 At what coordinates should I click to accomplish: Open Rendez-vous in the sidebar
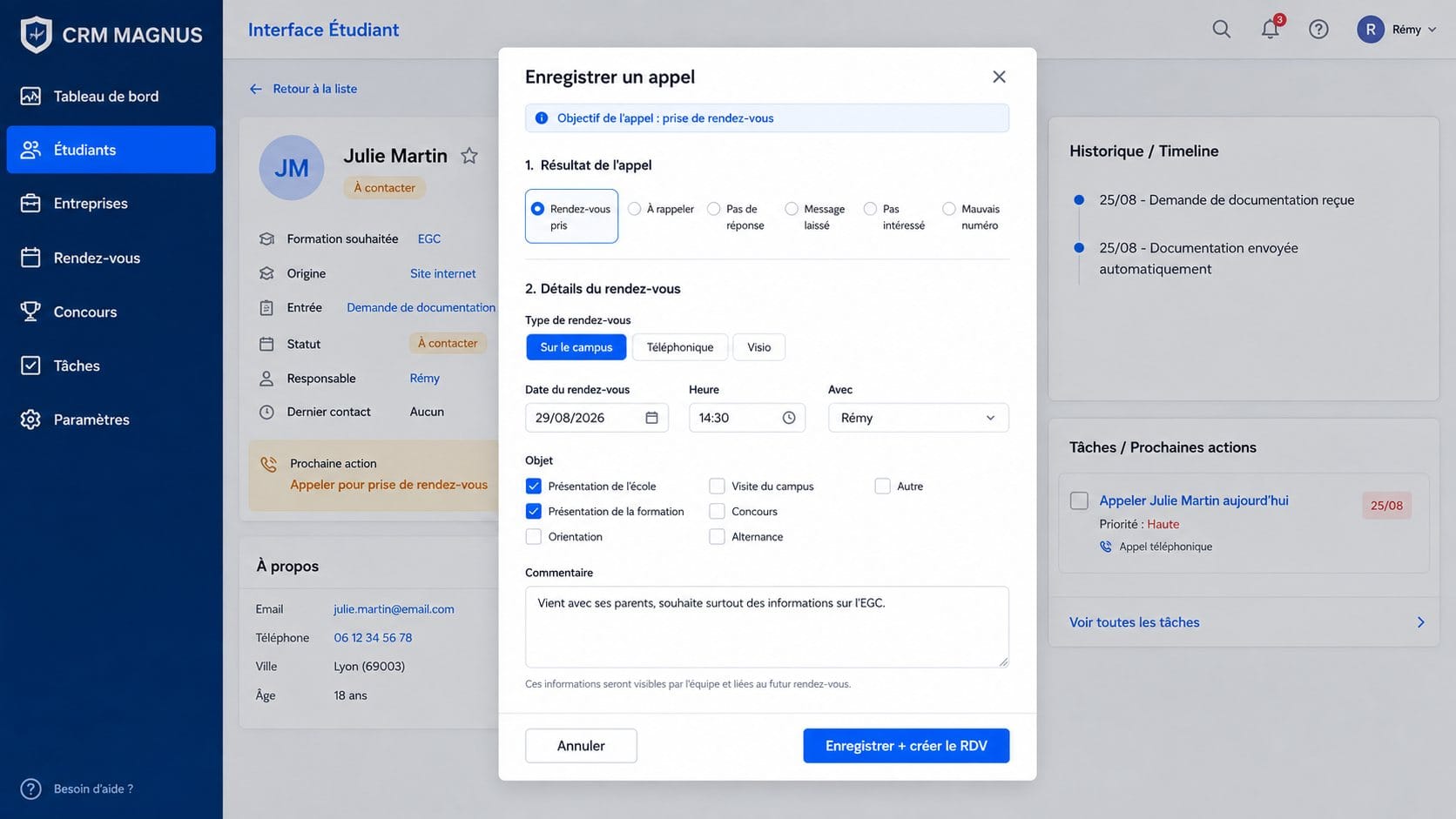pyautogui.click(x=111, y=258)
